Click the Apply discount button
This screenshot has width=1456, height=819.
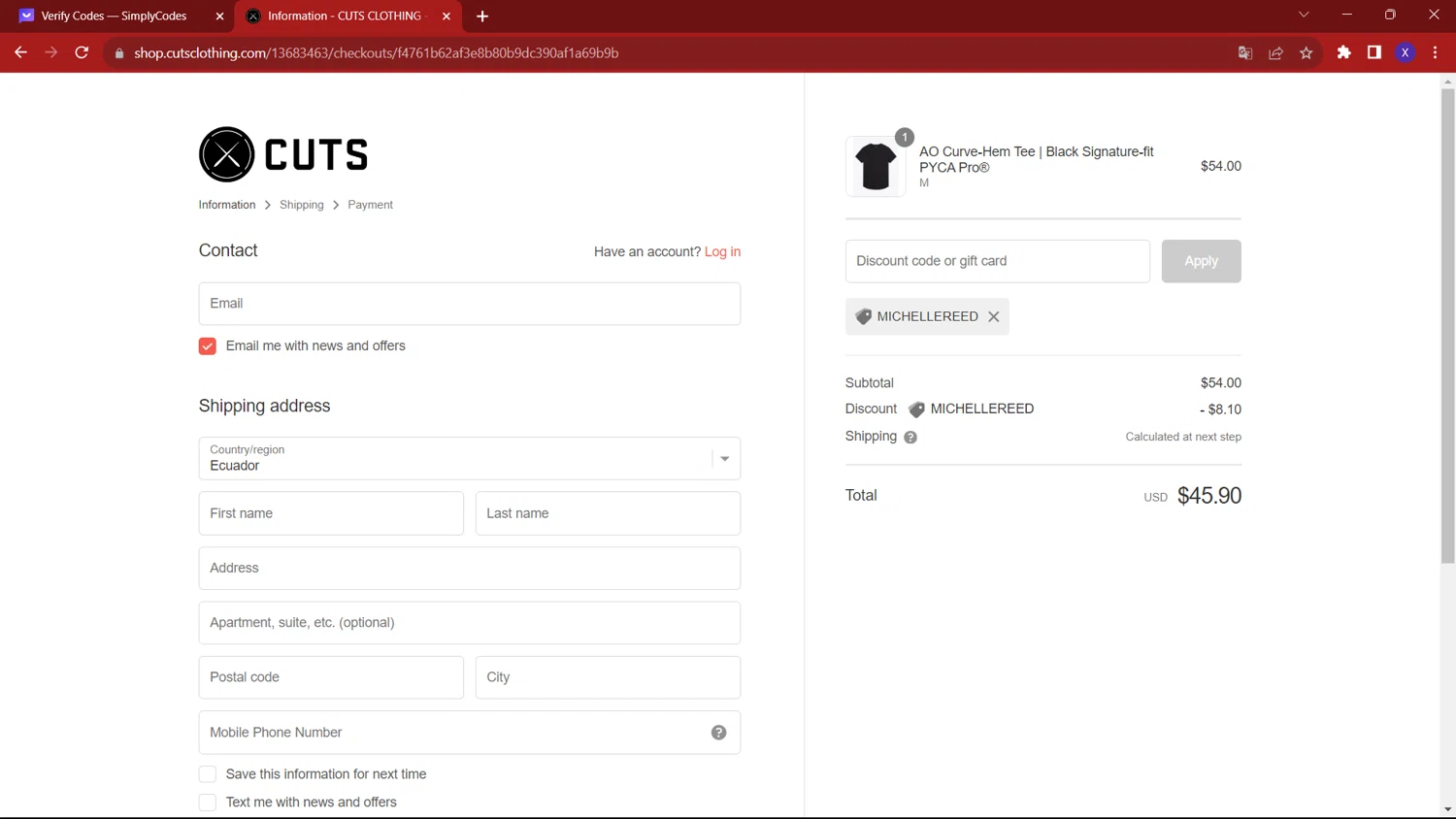1201,261
